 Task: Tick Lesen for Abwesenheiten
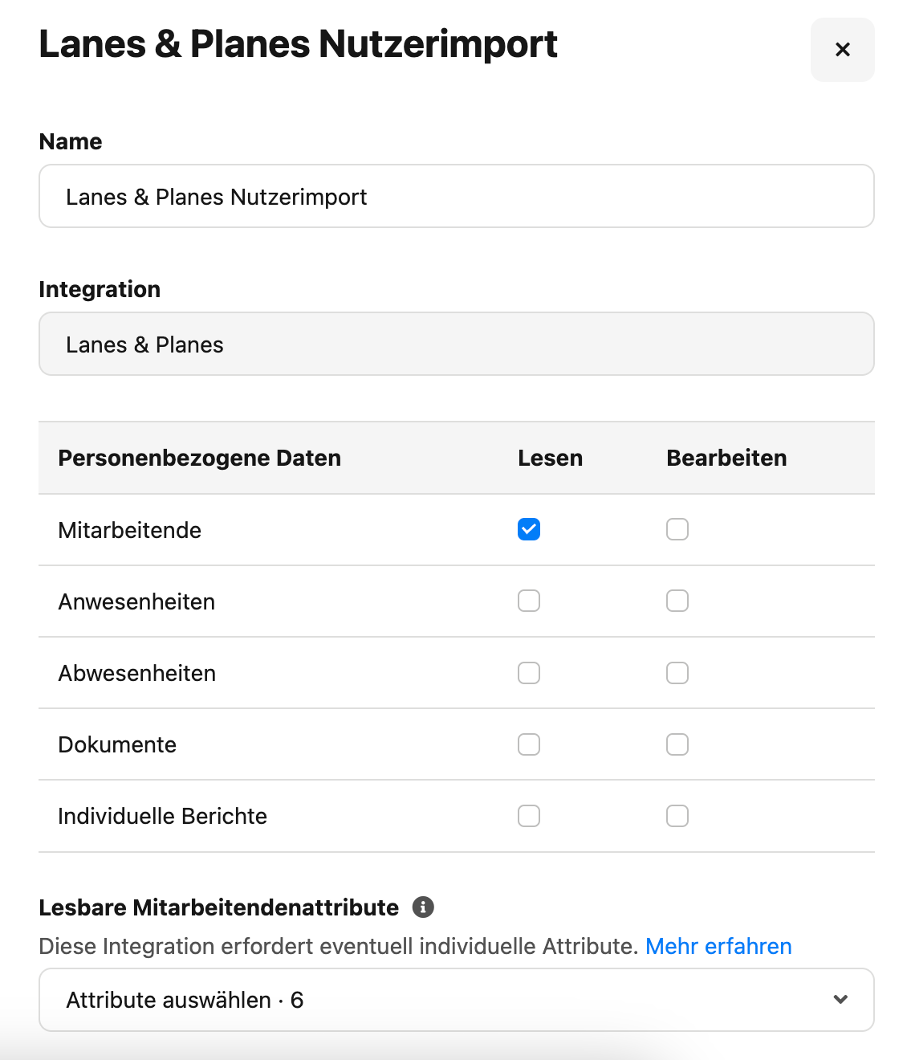[x=529, y=673]
